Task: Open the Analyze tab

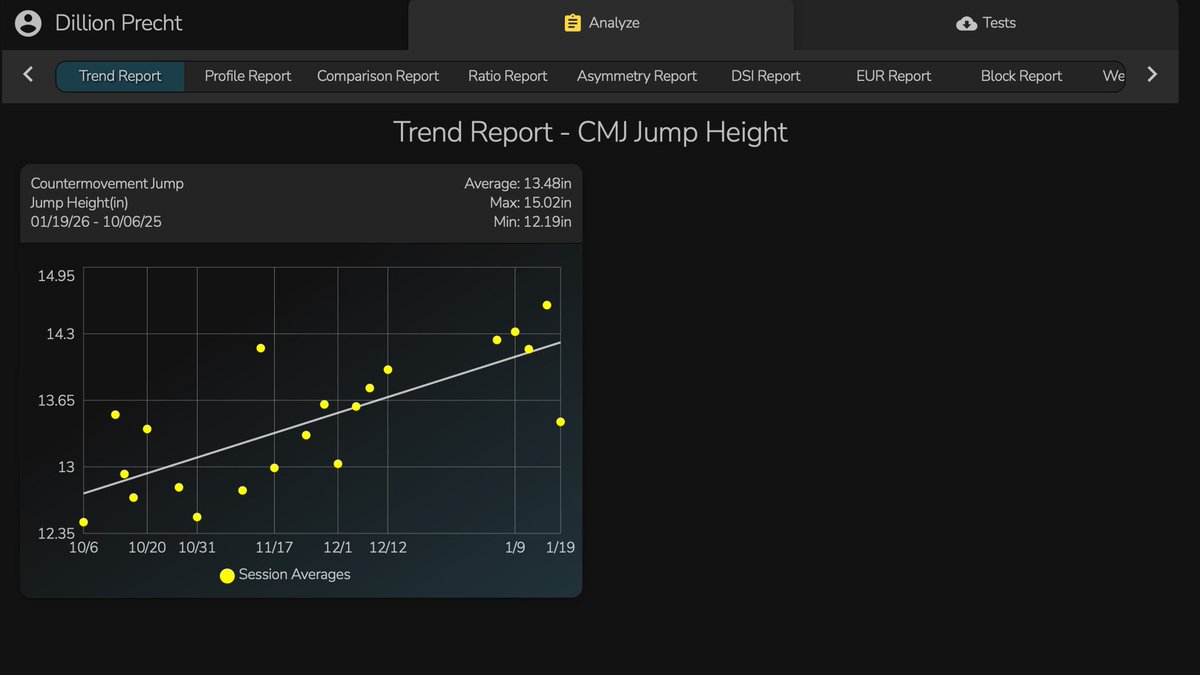Action: click(x=601, y=23)
